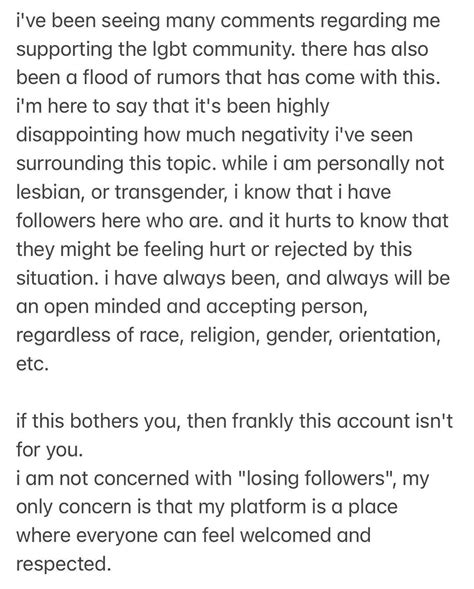Click the word "frankly"
The width and height of the screenshot is (474, 589).
pos(262,421)
